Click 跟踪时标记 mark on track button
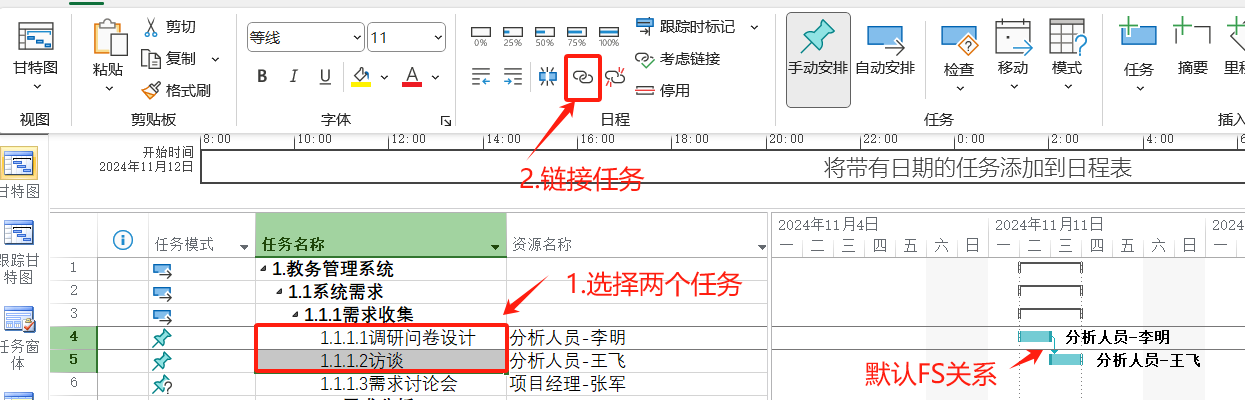The height and width of the screenshot is (400, 1245). [686, 26]
